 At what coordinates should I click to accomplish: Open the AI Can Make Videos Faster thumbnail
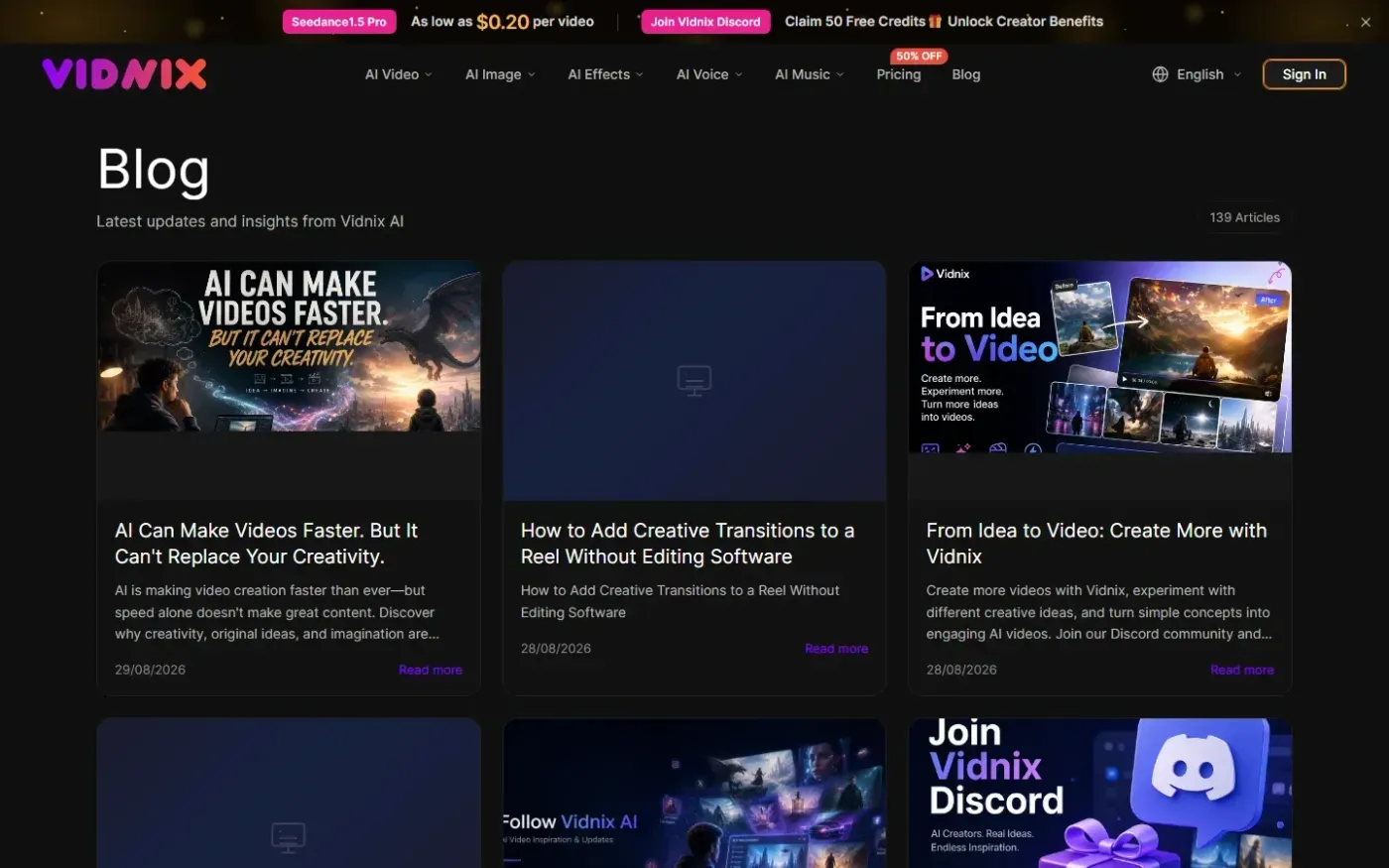tap(289, 347)
